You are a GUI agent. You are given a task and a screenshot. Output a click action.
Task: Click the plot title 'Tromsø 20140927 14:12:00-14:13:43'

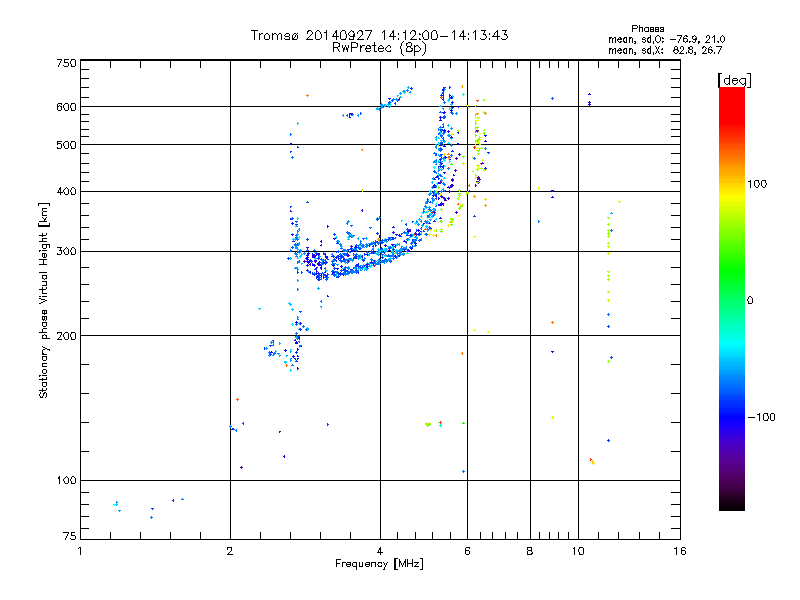coord(379,35)
